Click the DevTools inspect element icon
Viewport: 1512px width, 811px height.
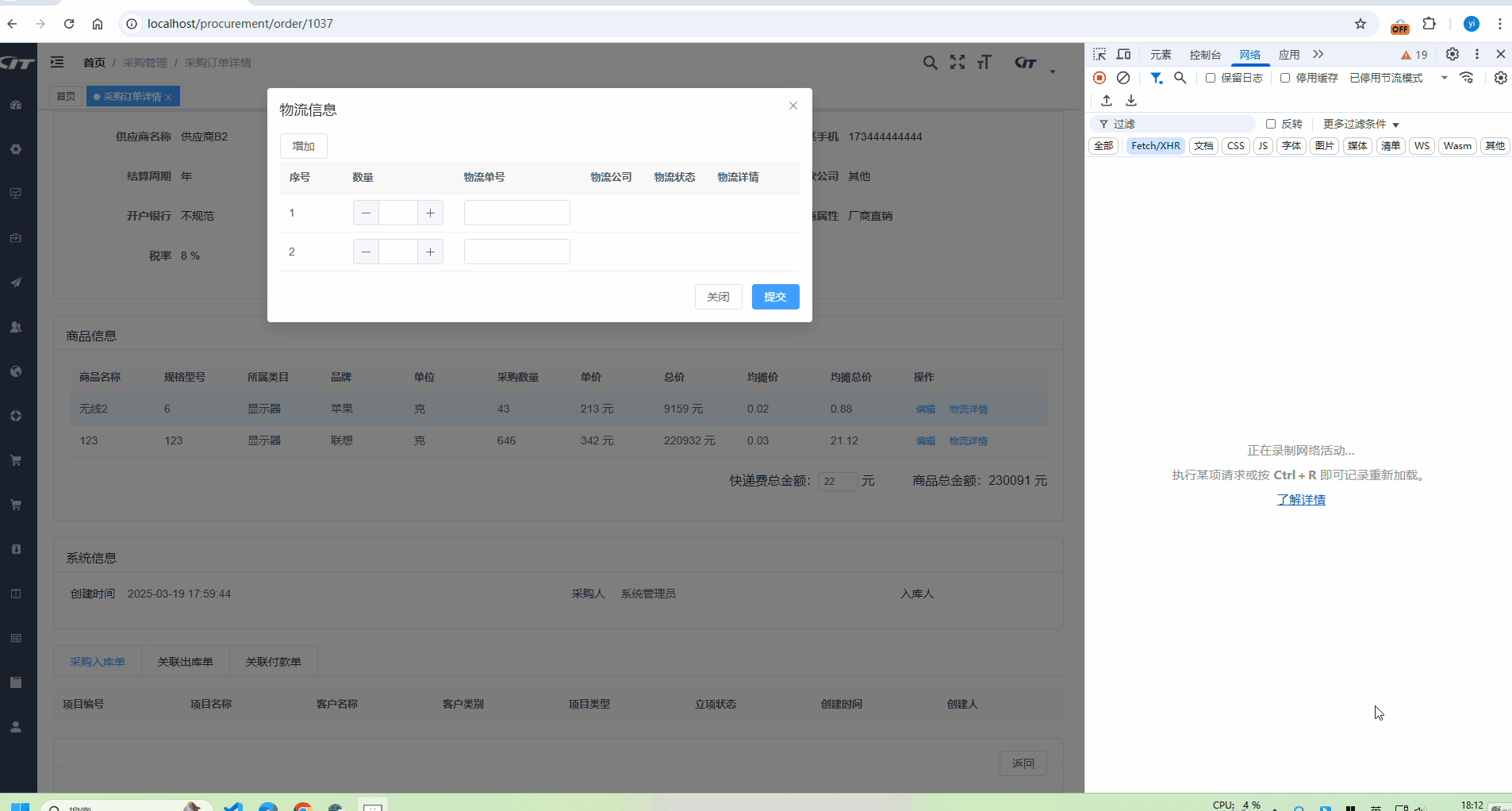[x=1099, y=55]
